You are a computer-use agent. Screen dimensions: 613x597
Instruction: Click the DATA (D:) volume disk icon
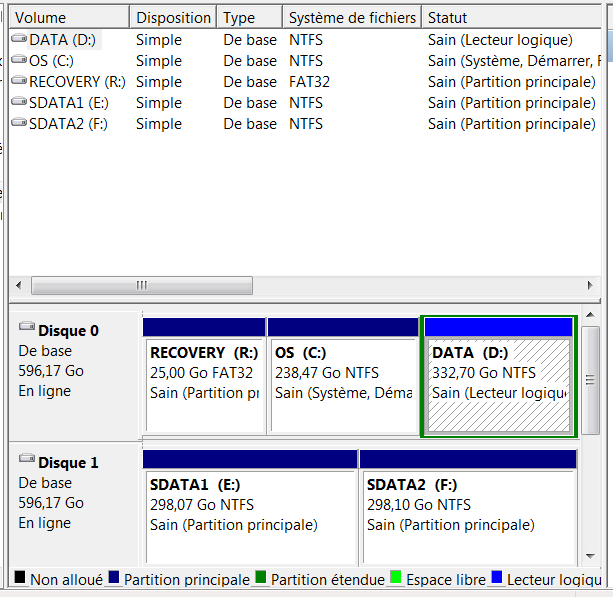coord(20,40)
